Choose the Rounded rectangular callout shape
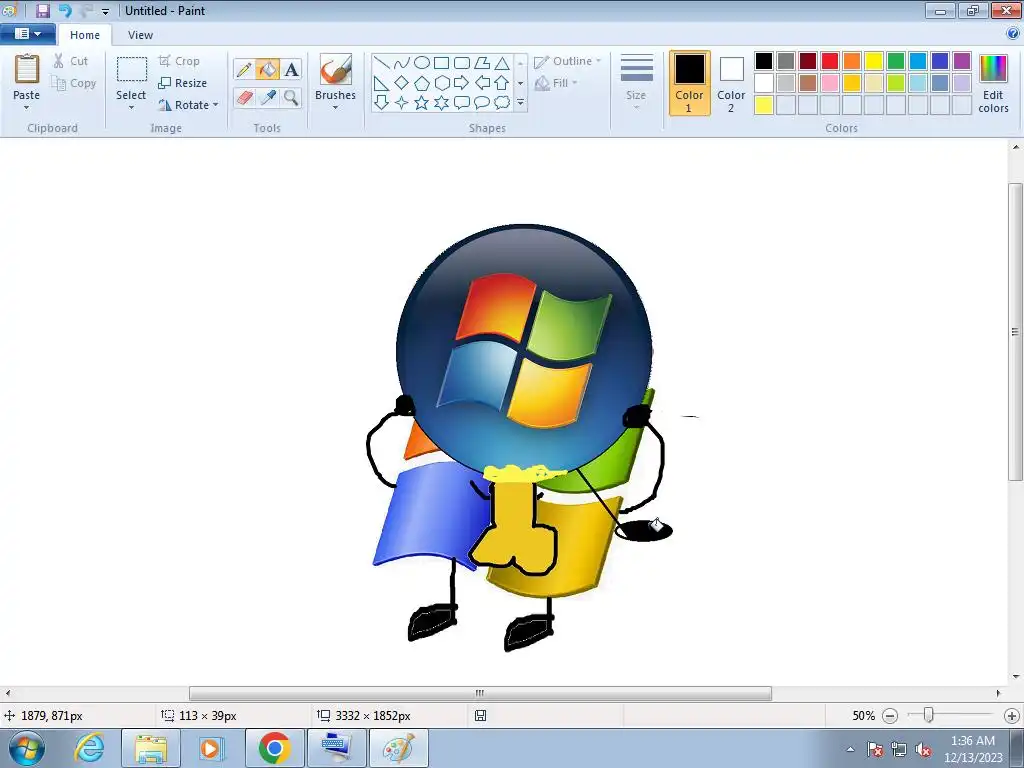Viewport: 1024px width, 768px height. pos(462,103)
